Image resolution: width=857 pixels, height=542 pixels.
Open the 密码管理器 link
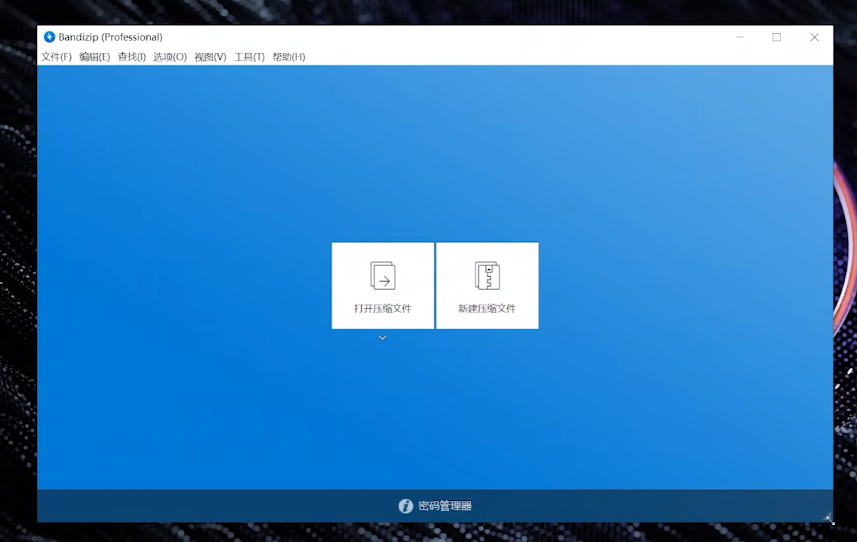click(x=445, y=506)
